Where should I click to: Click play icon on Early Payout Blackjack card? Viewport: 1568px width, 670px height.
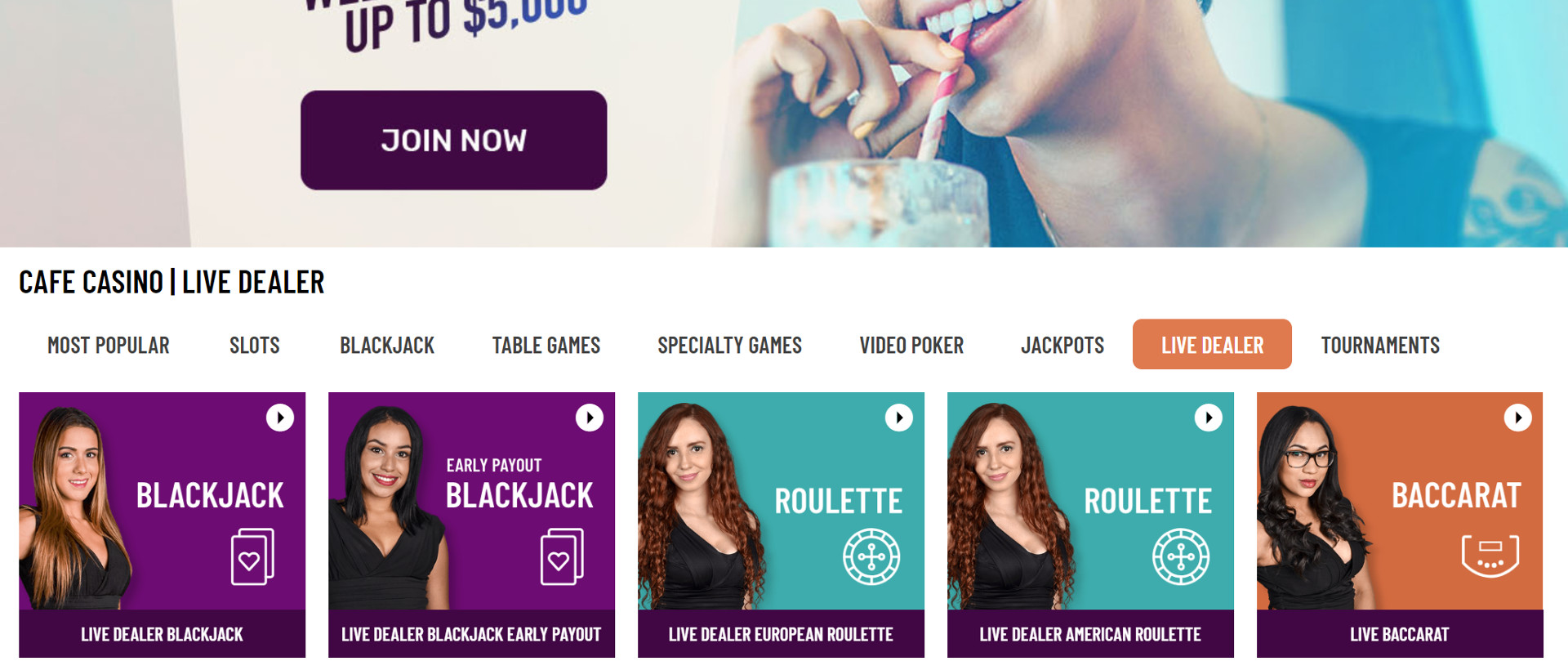[x=590, y=418]
